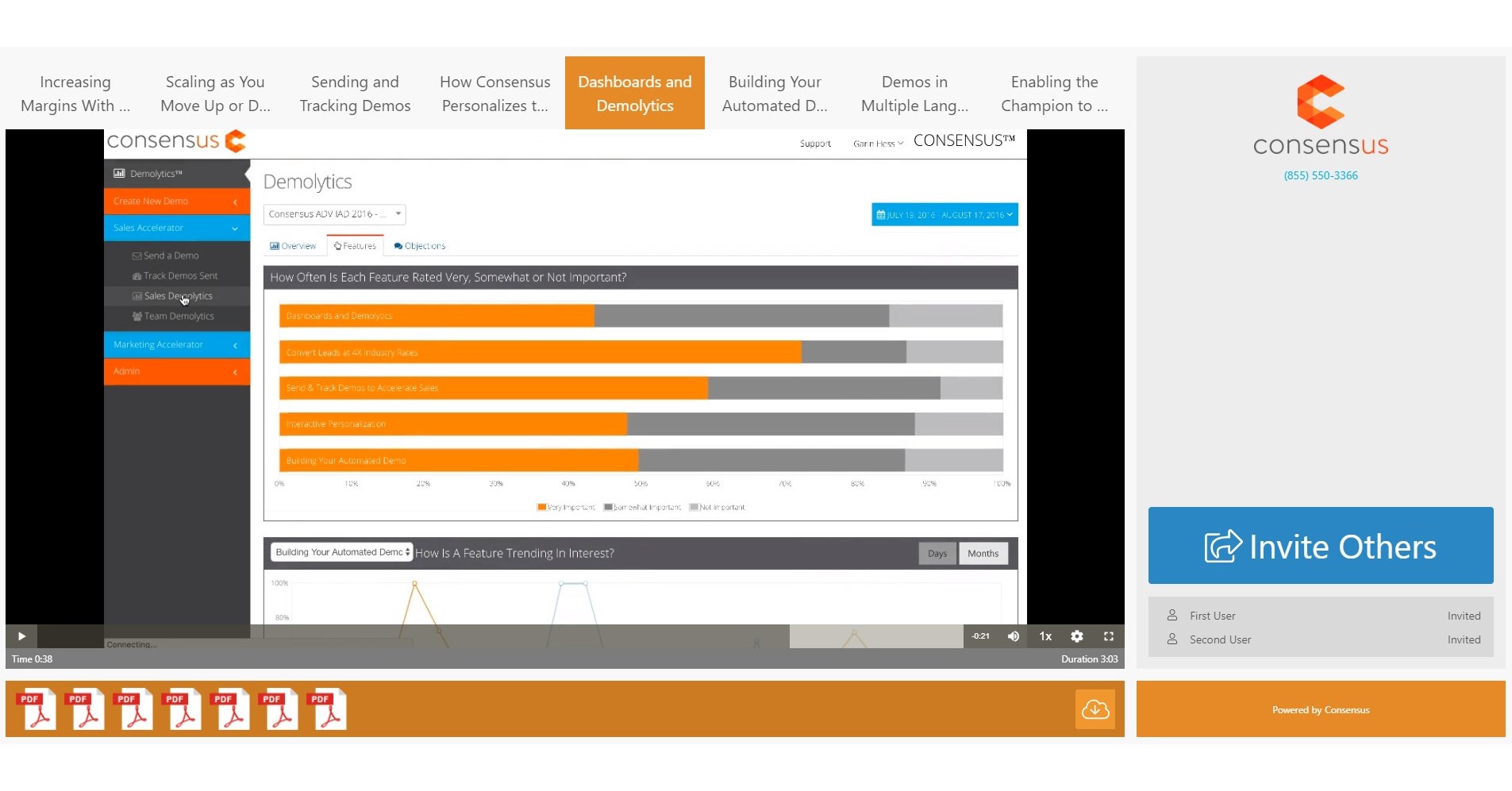Click the Demolytics bar-chart icon

pos(120,173)
